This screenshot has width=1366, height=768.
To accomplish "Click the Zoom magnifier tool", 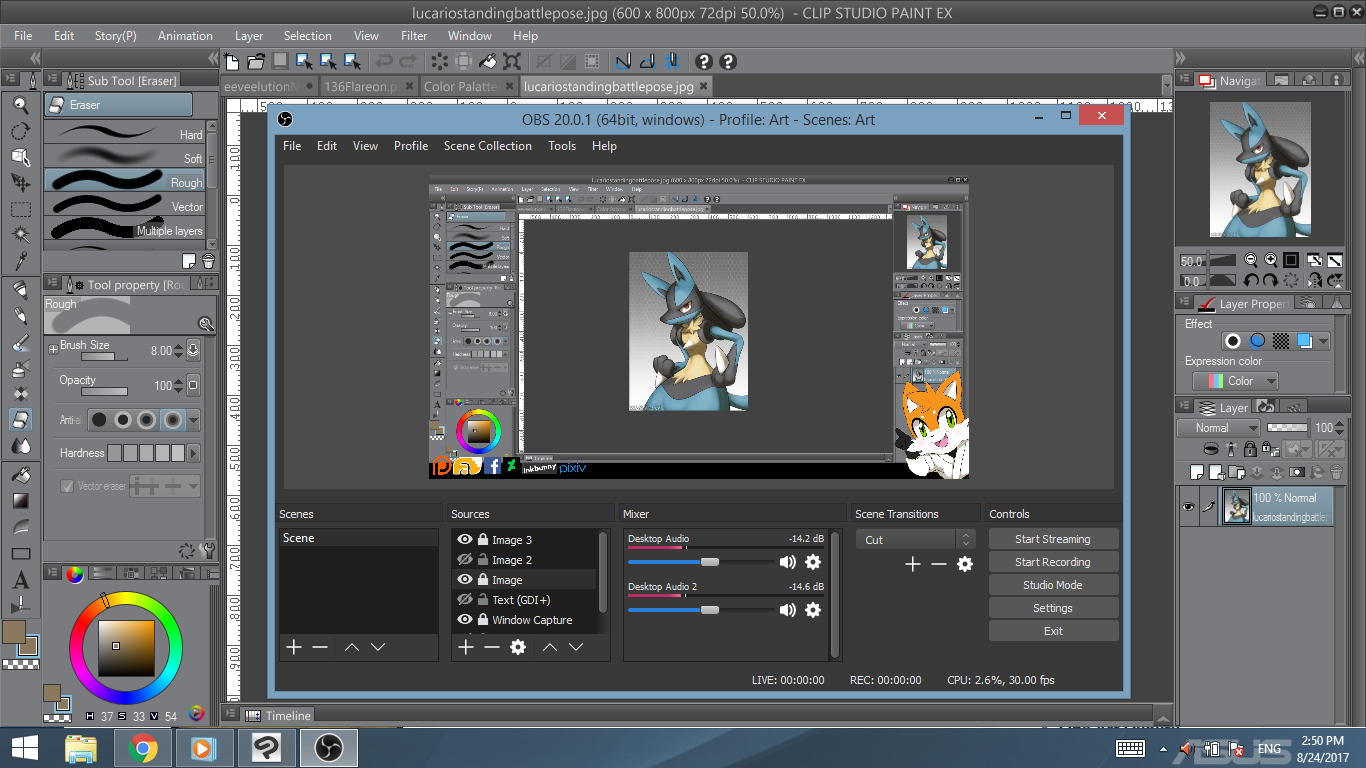I will click(20, 105).
